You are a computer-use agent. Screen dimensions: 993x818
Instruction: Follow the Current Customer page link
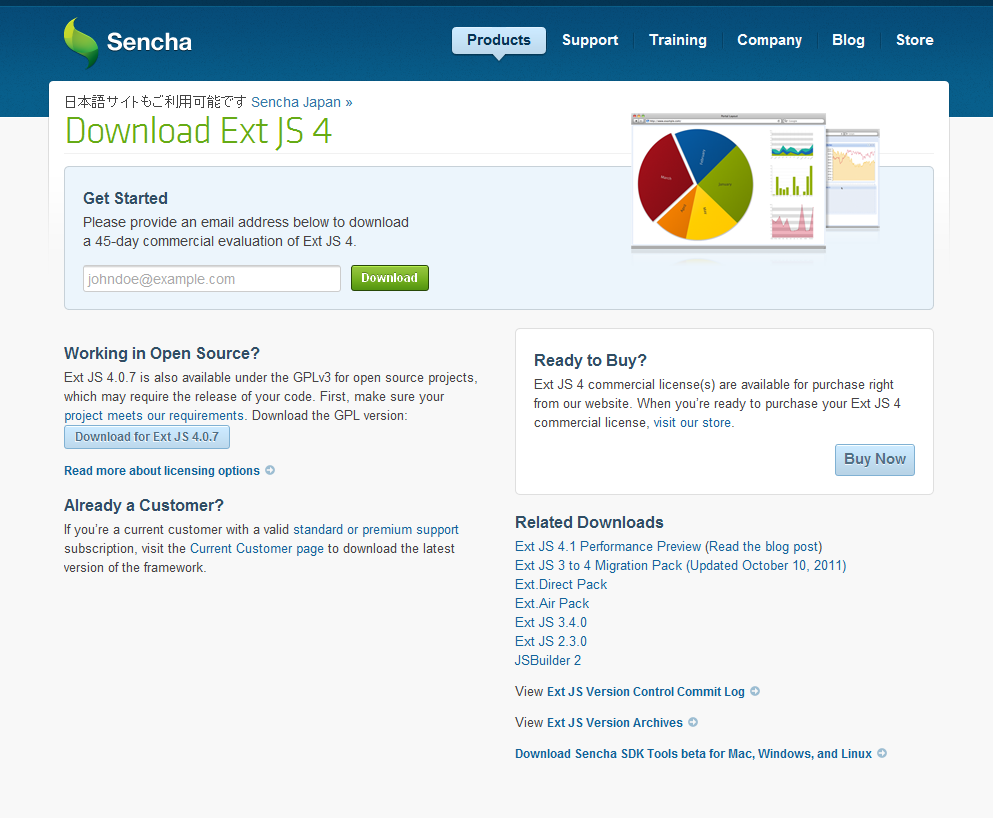point(257,549)
